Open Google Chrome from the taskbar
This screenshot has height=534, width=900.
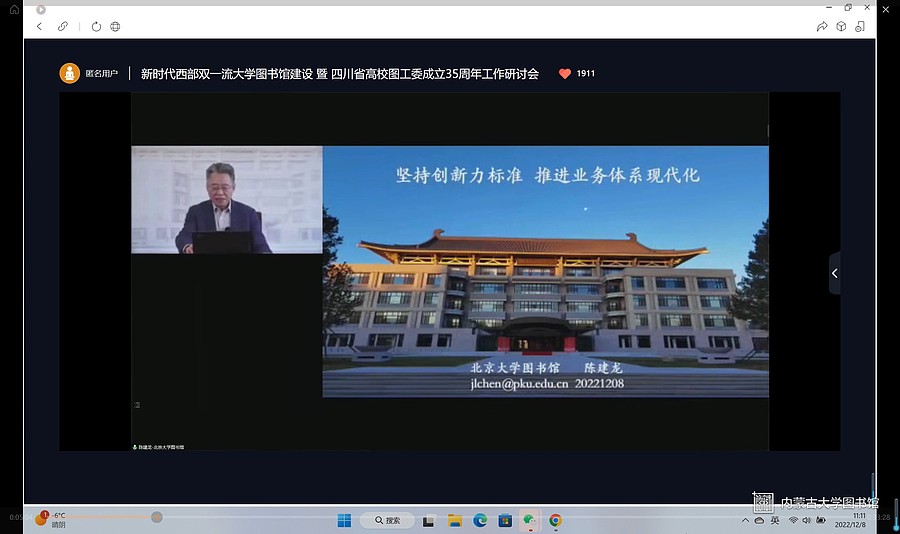[x=555, y=520]
